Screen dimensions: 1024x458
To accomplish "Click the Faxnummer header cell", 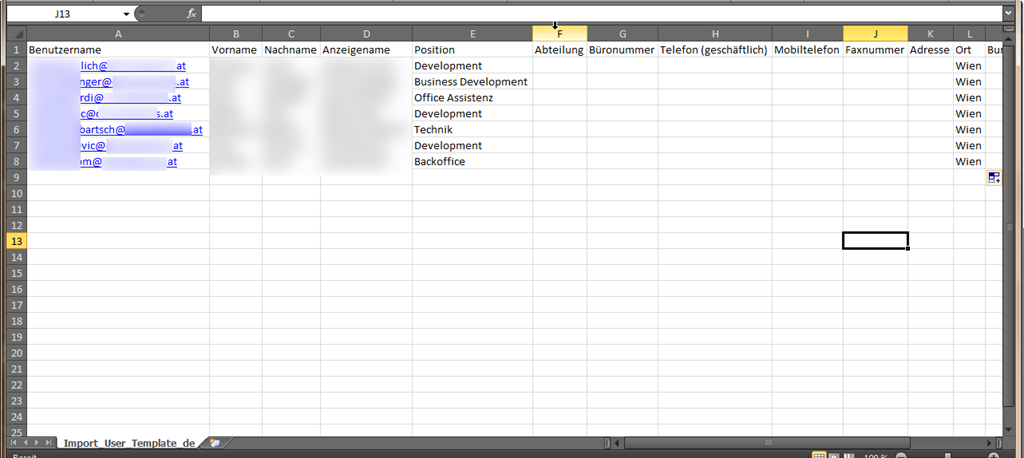I will coord(876,50).
